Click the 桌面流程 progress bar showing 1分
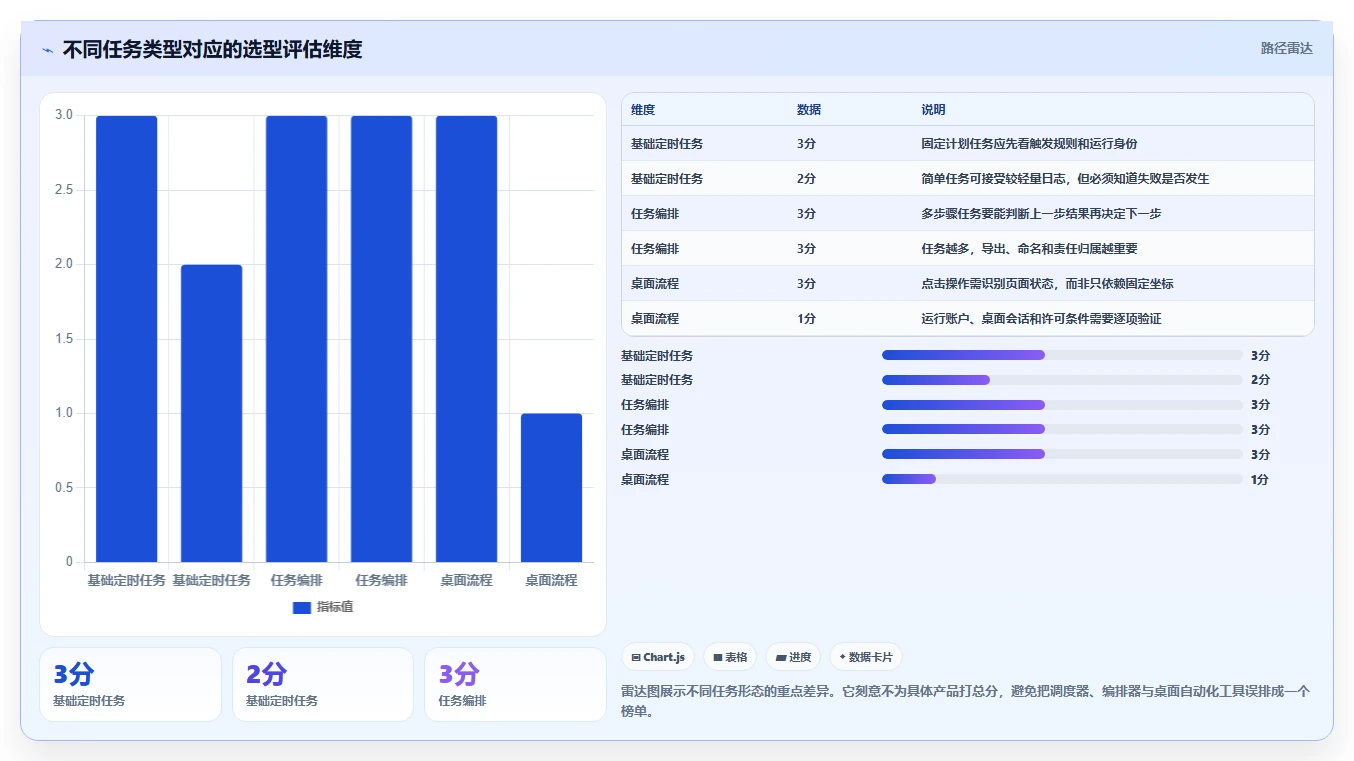This screenshot has height=761, width=1354. [1062, 479]
